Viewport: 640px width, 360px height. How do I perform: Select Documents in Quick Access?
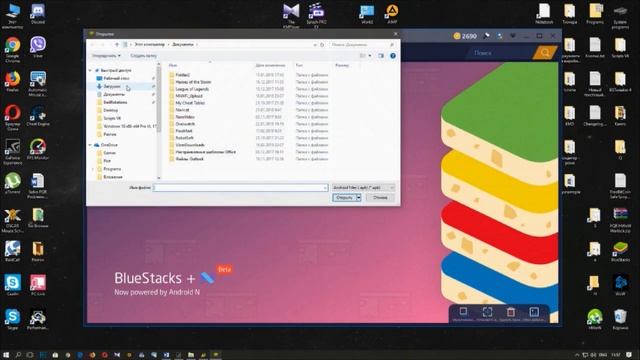114,94
